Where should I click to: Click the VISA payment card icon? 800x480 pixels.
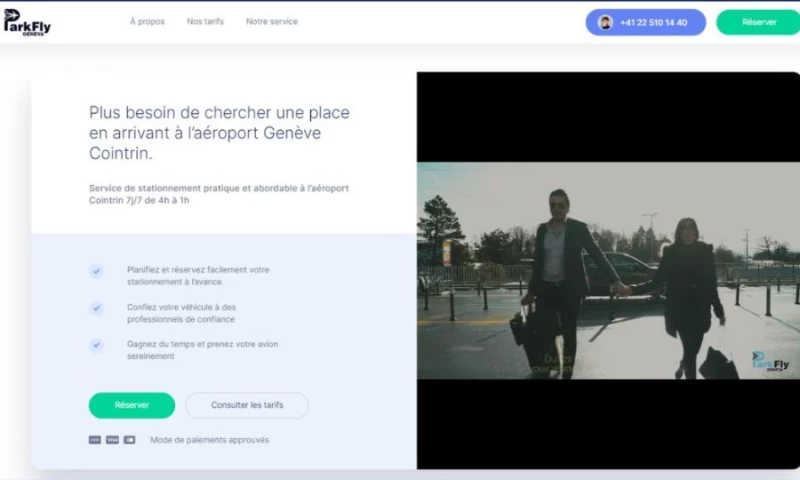tap(112, 440)
